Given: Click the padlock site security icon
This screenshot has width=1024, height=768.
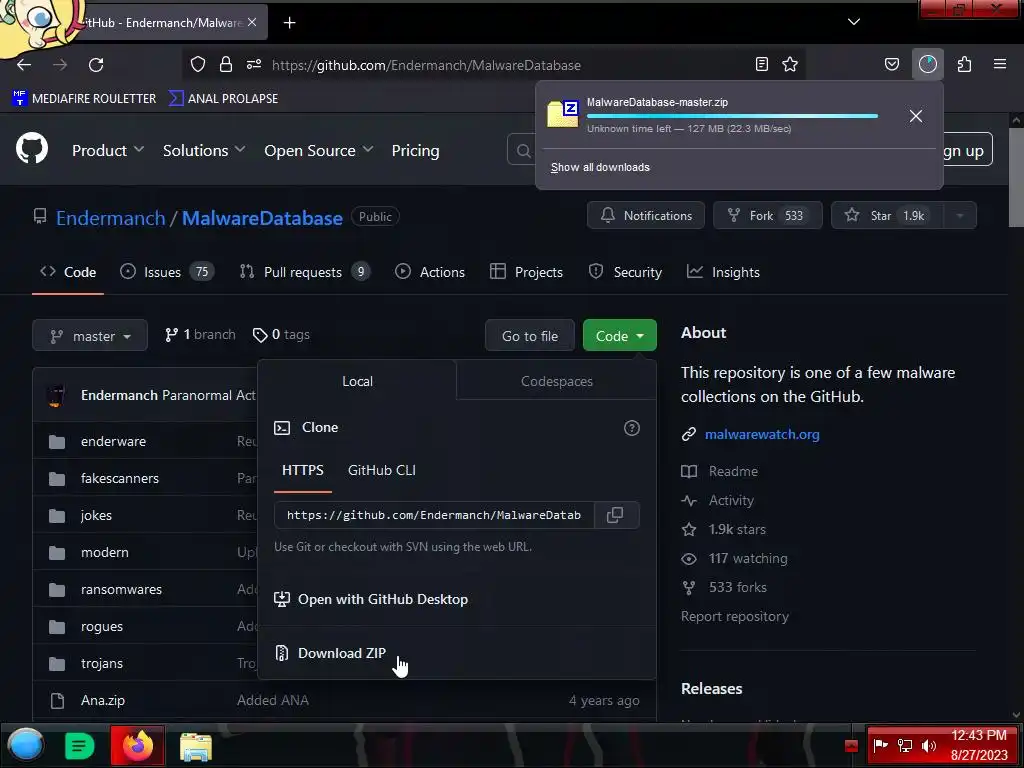Looking at the screenshot, I should (226, 64).
